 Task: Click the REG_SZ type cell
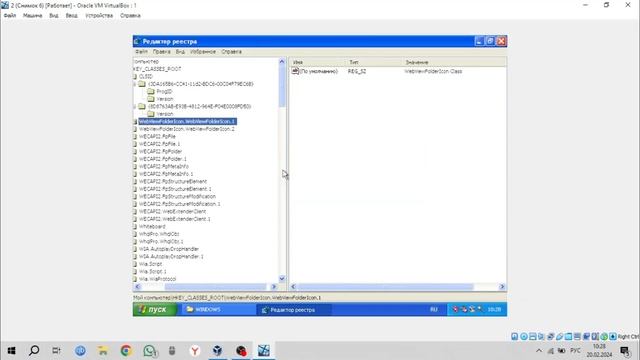click(357, 71)
